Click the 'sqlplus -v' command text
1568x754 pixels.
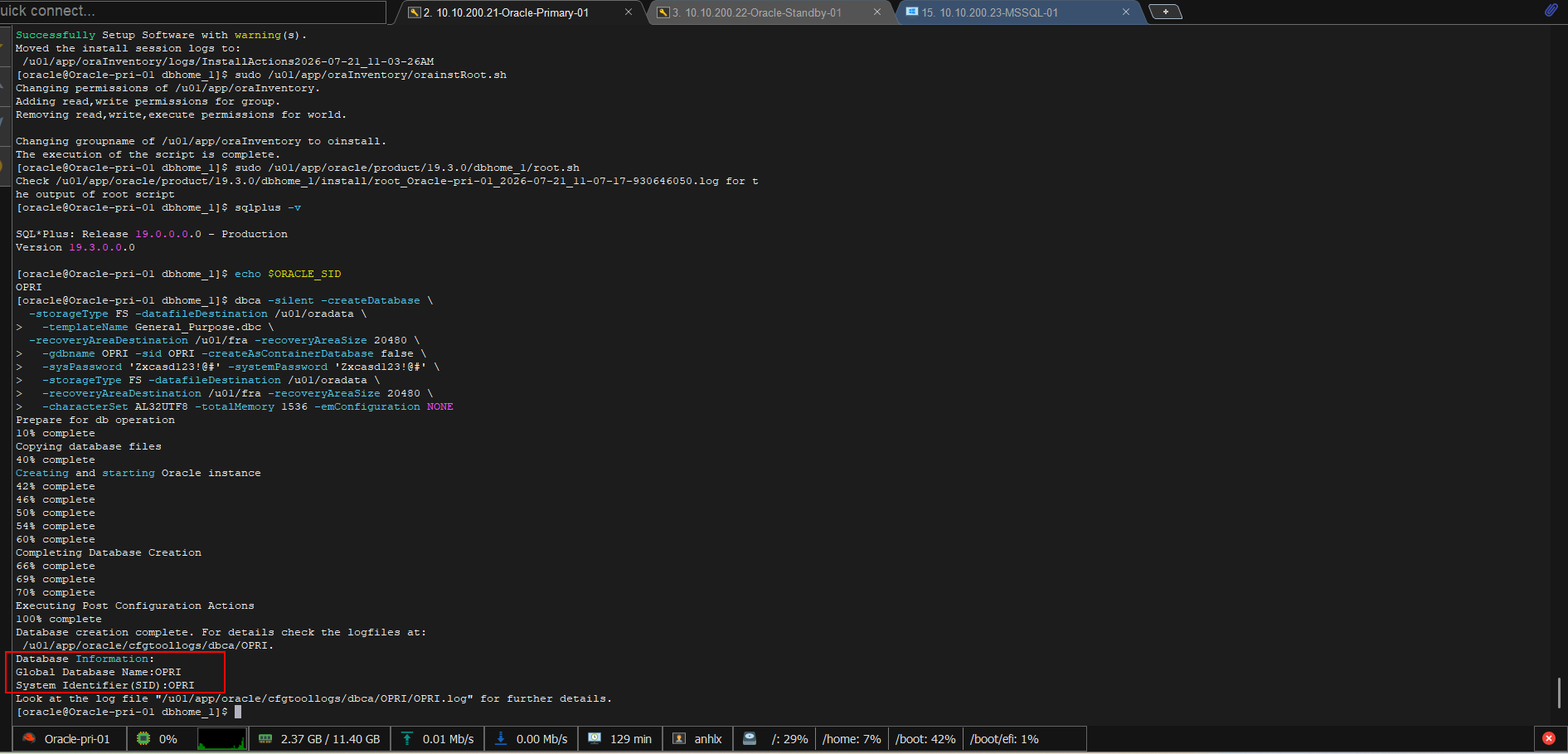268,207
